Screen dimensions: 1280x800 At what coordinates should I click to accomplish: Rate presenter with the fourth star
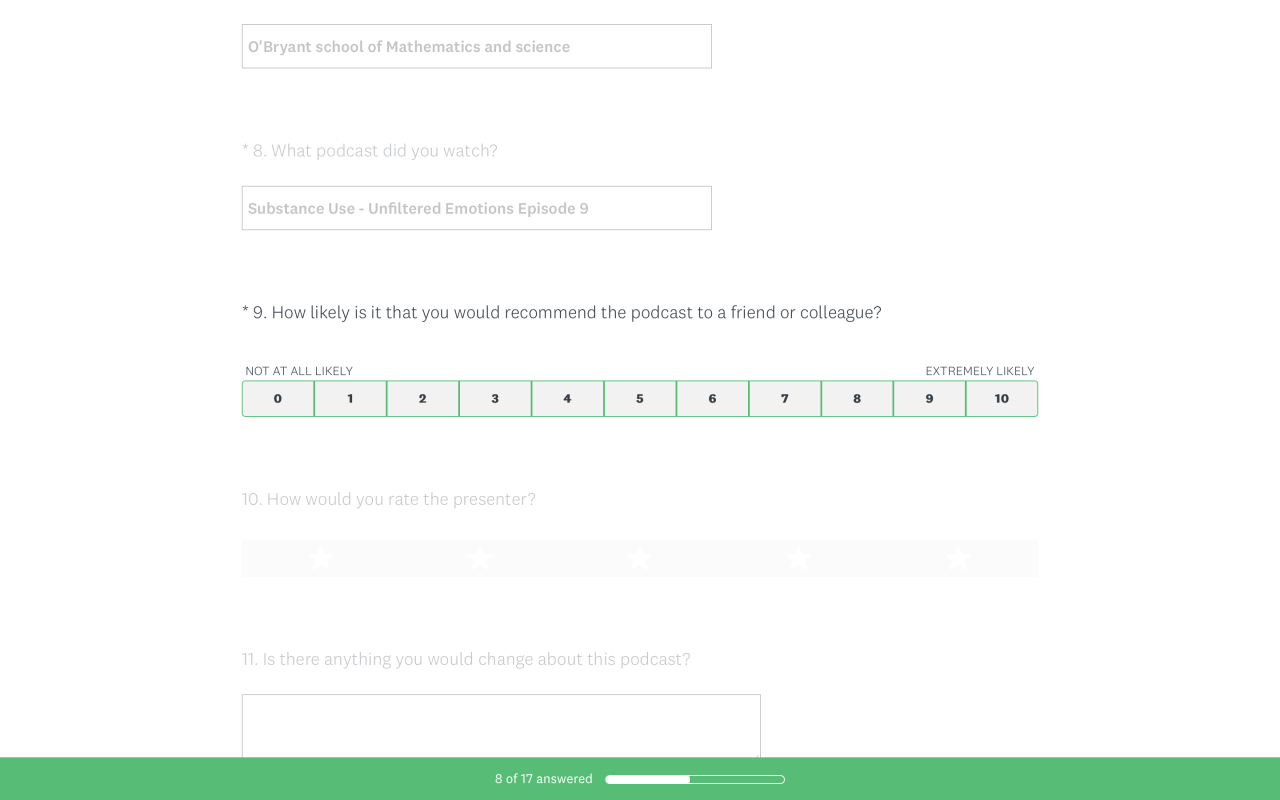pos(799,558)
